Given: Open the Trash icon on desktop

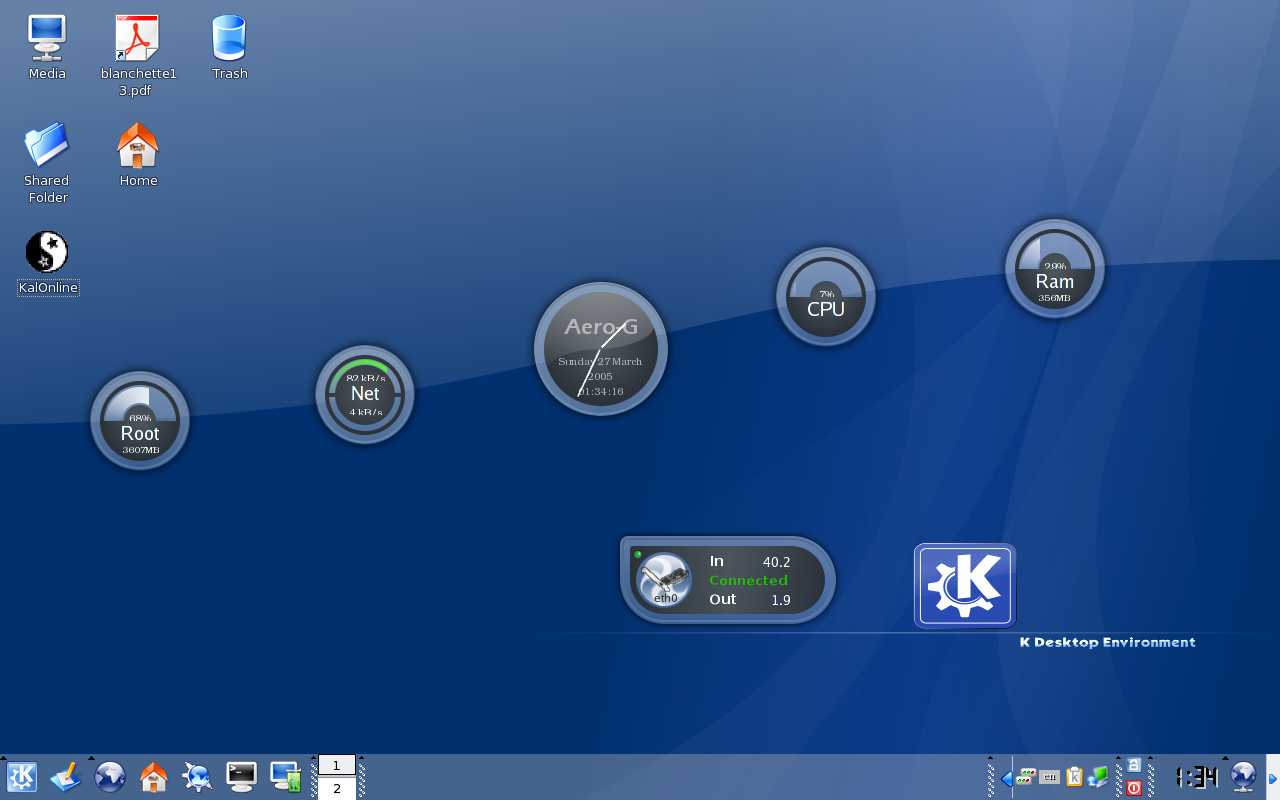Looking at the screenshot, I should [x=229, y=38].
